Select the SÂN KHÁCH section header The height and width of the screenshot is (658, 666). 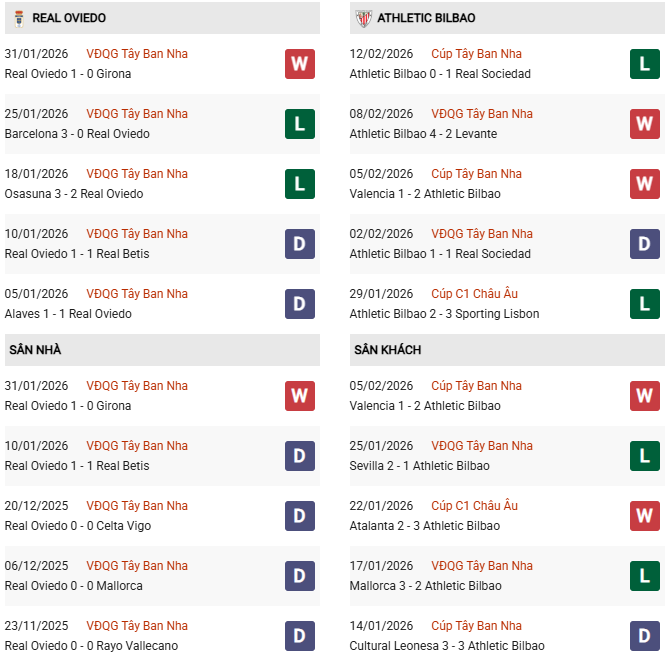[387, 350]
